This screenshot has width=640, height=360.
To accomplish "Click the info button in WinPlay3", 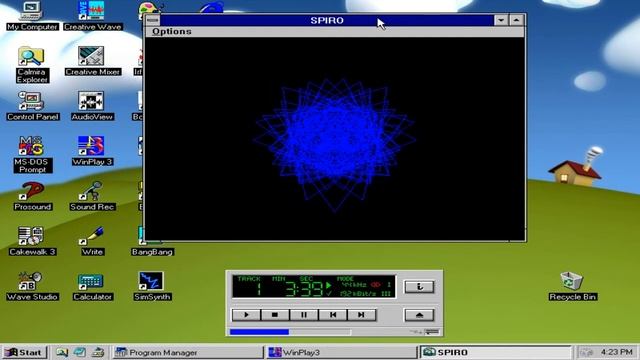I will (419, 287).
